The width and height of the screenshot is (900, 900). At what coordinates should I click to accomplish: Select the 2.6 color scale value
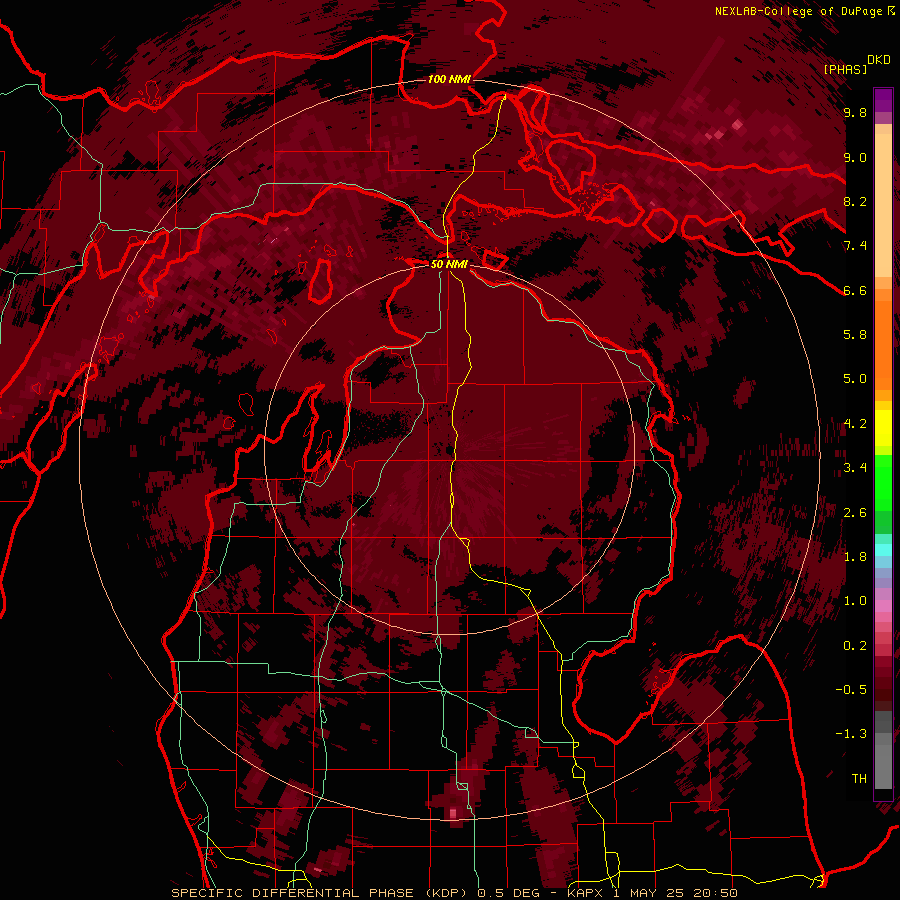855,512
